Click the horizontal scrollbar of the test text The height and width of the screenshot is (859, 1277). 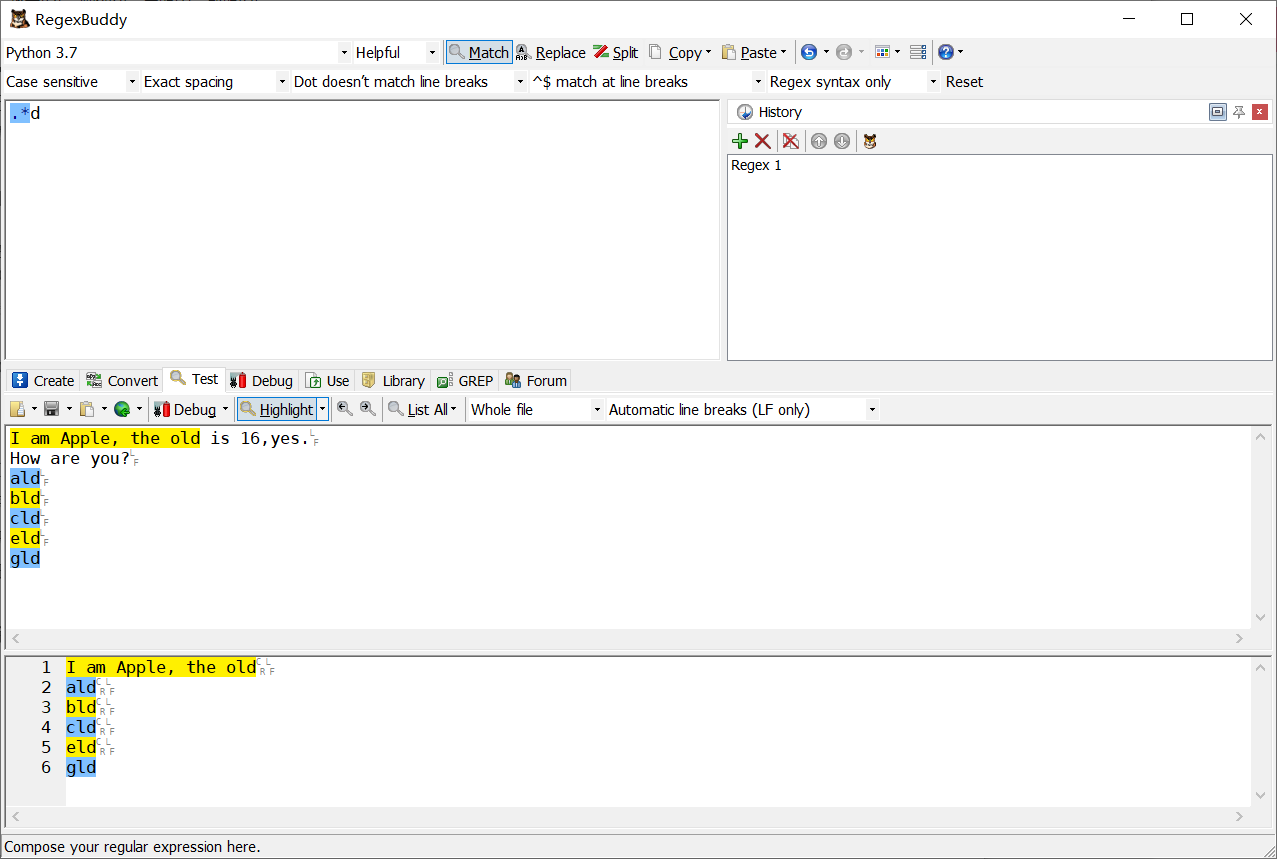point(627,638)
